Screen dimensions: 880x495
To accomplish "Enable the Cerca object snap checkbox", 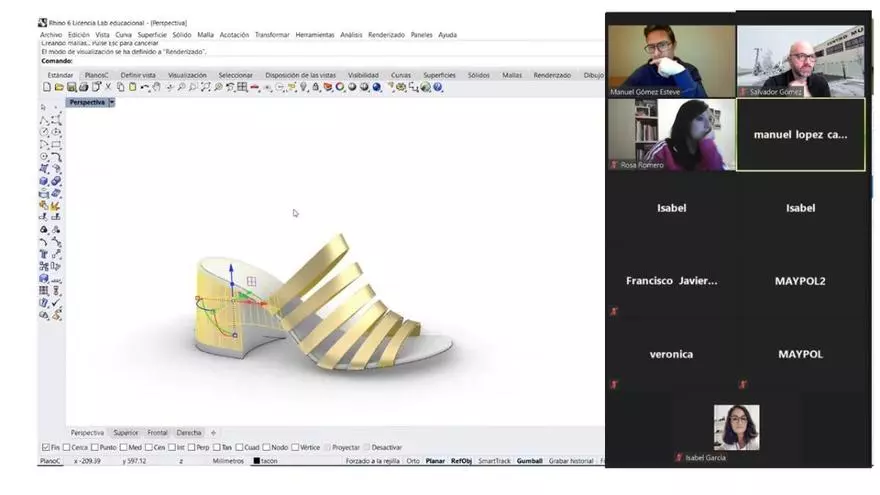I will [x=66, y=447].
